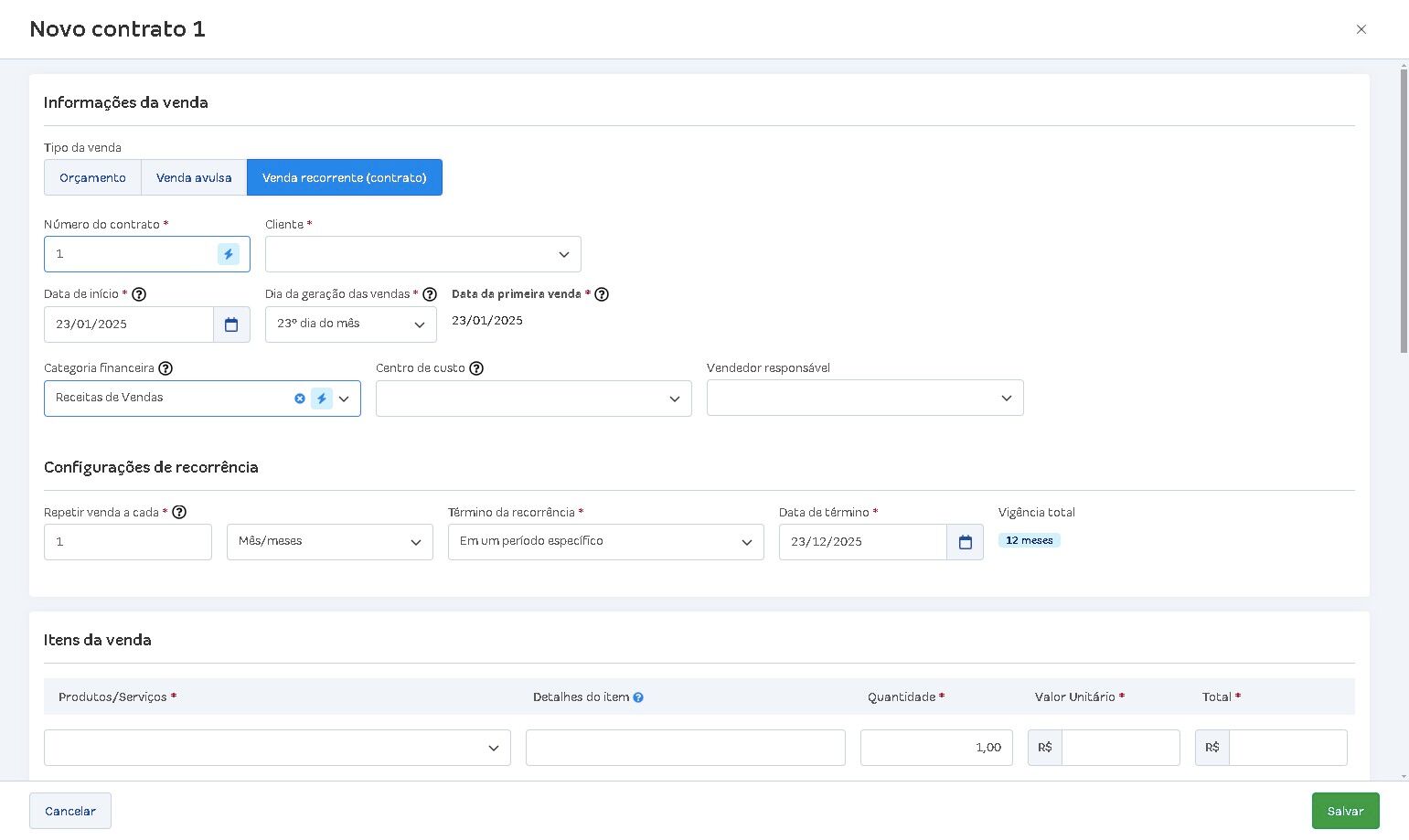The height and width of the screenshot is (840, 1409).
Task: Open the Cliente dropdown
Action: 423,254
